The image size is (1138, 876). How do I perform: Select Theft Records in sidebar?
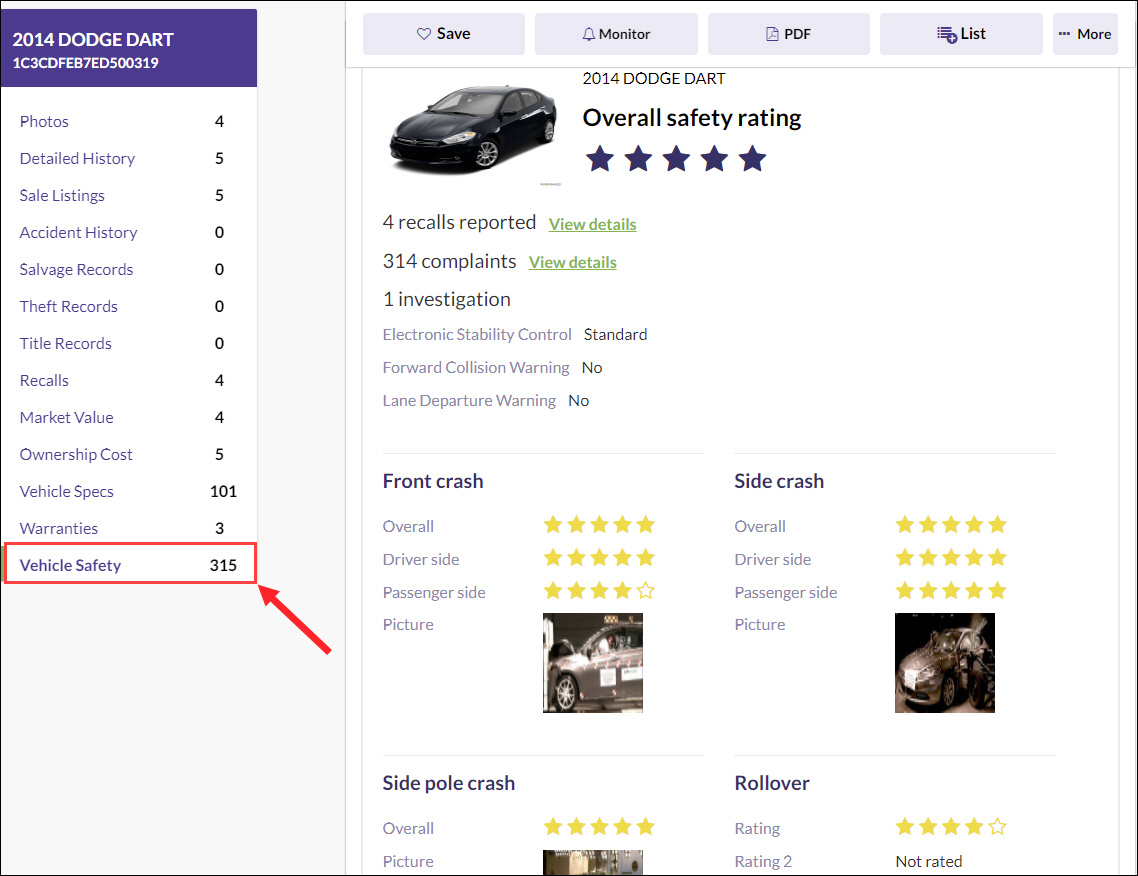click(x=69, y=306)
